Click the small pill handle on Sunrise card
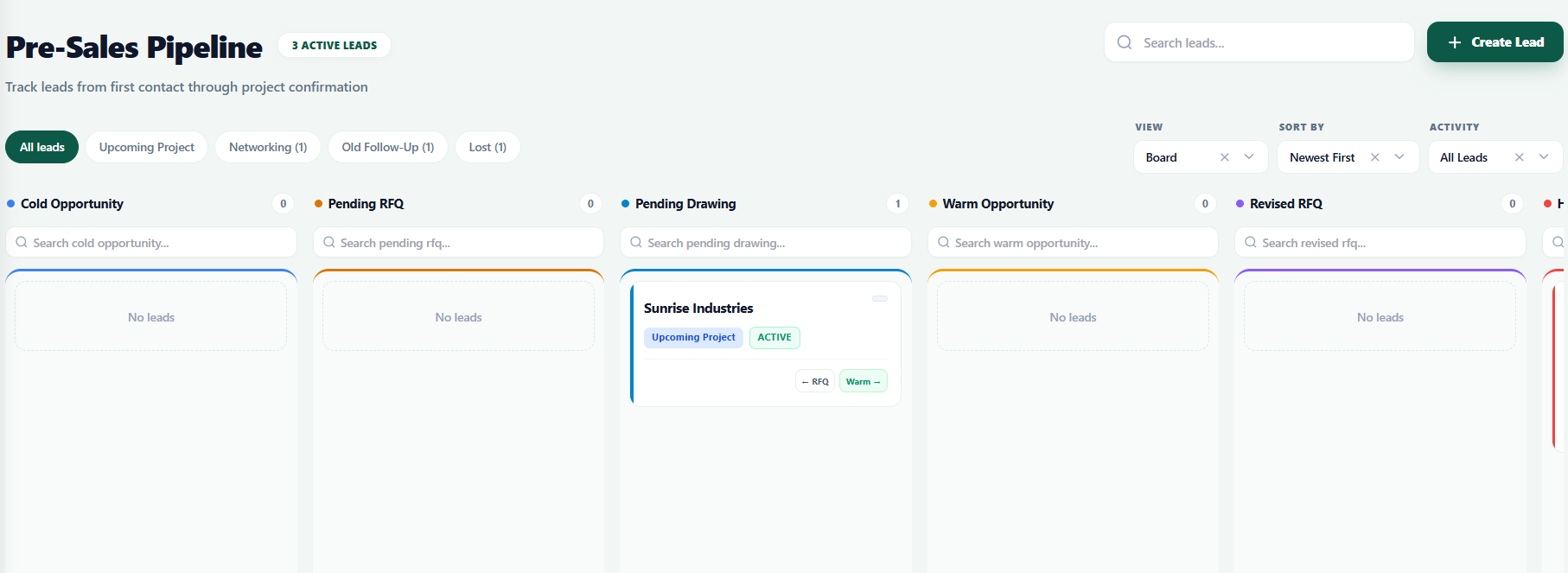The height and width of the screenshot is (573, 1568). click(880, 298)
